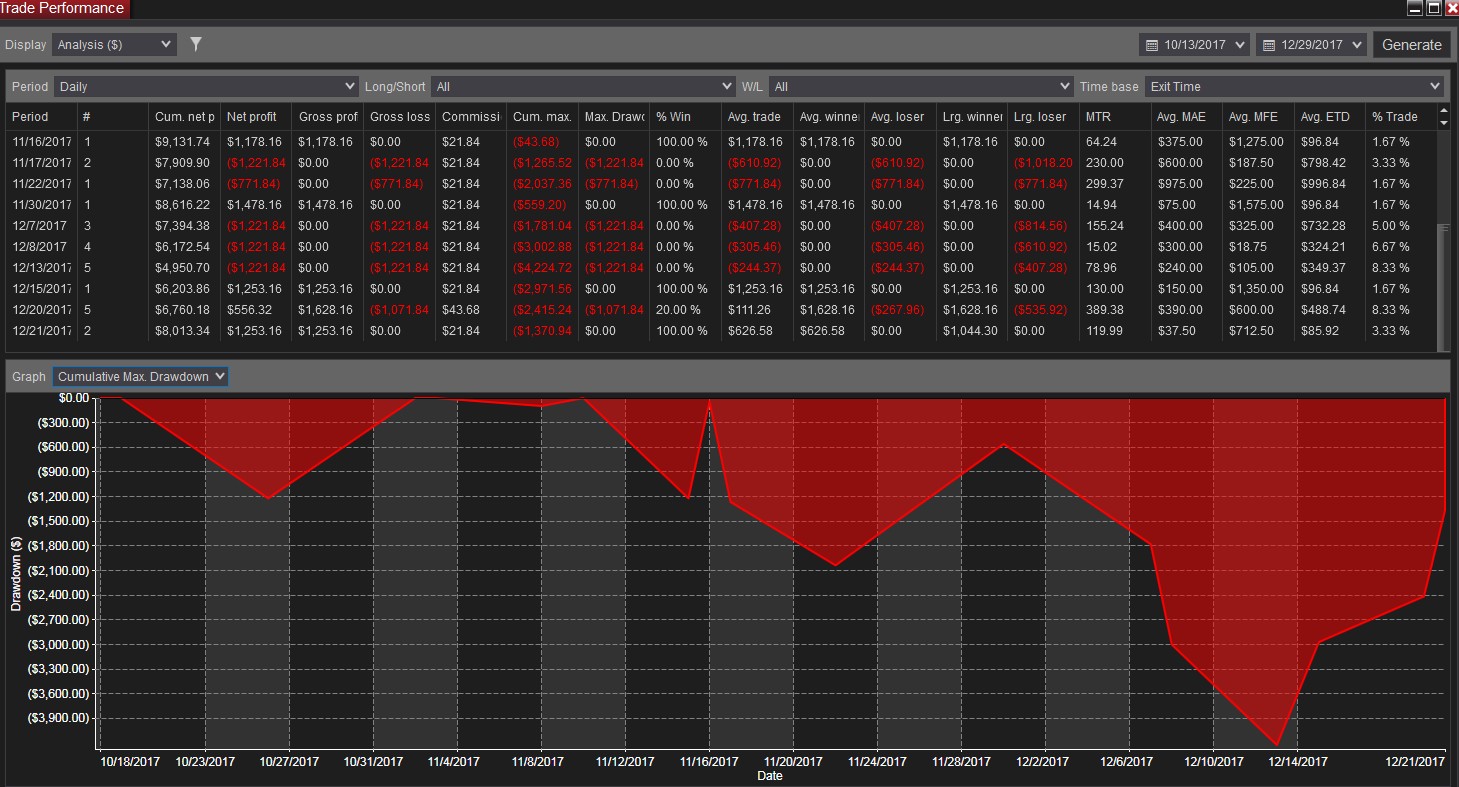Select the 11/16/2017 period row

coord(721,142)
